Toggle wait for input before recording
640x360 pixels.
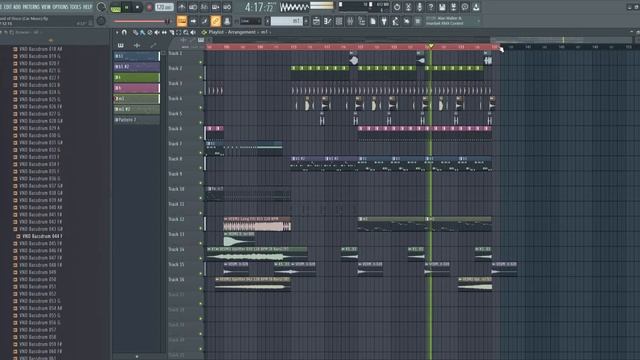tap(193, 7)
